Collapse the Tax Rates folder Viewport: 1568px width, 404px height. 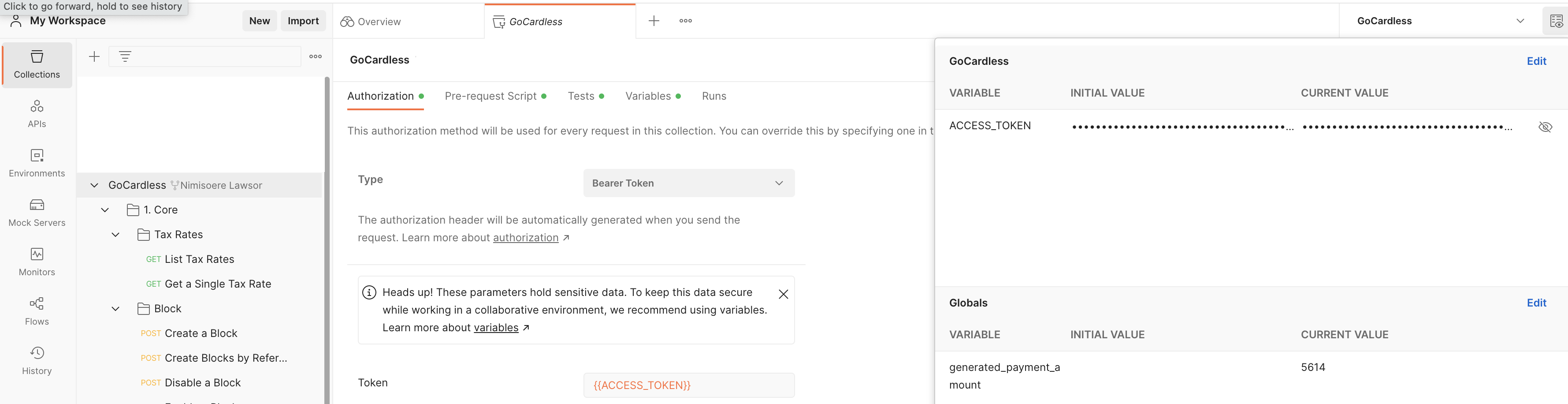tap(115, 235)
